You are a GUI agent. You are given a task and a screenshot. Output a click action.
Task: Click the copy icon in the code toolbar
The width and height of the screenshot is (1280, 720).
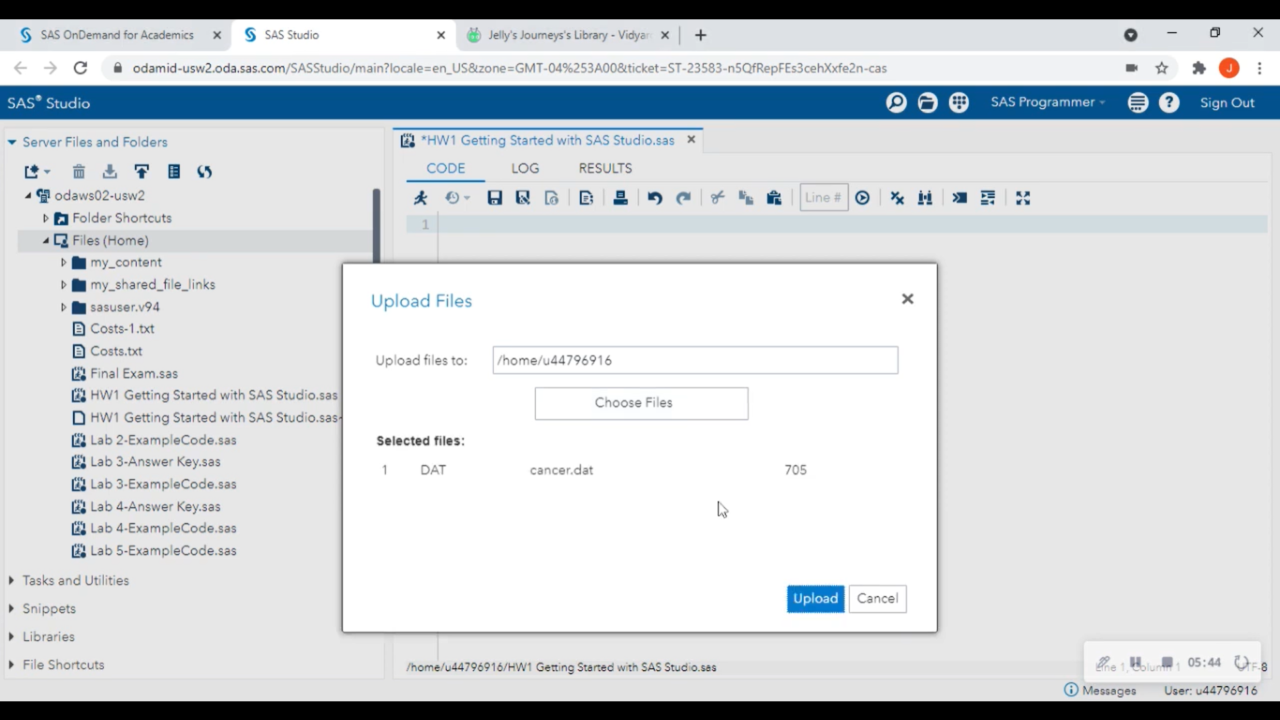745,198
